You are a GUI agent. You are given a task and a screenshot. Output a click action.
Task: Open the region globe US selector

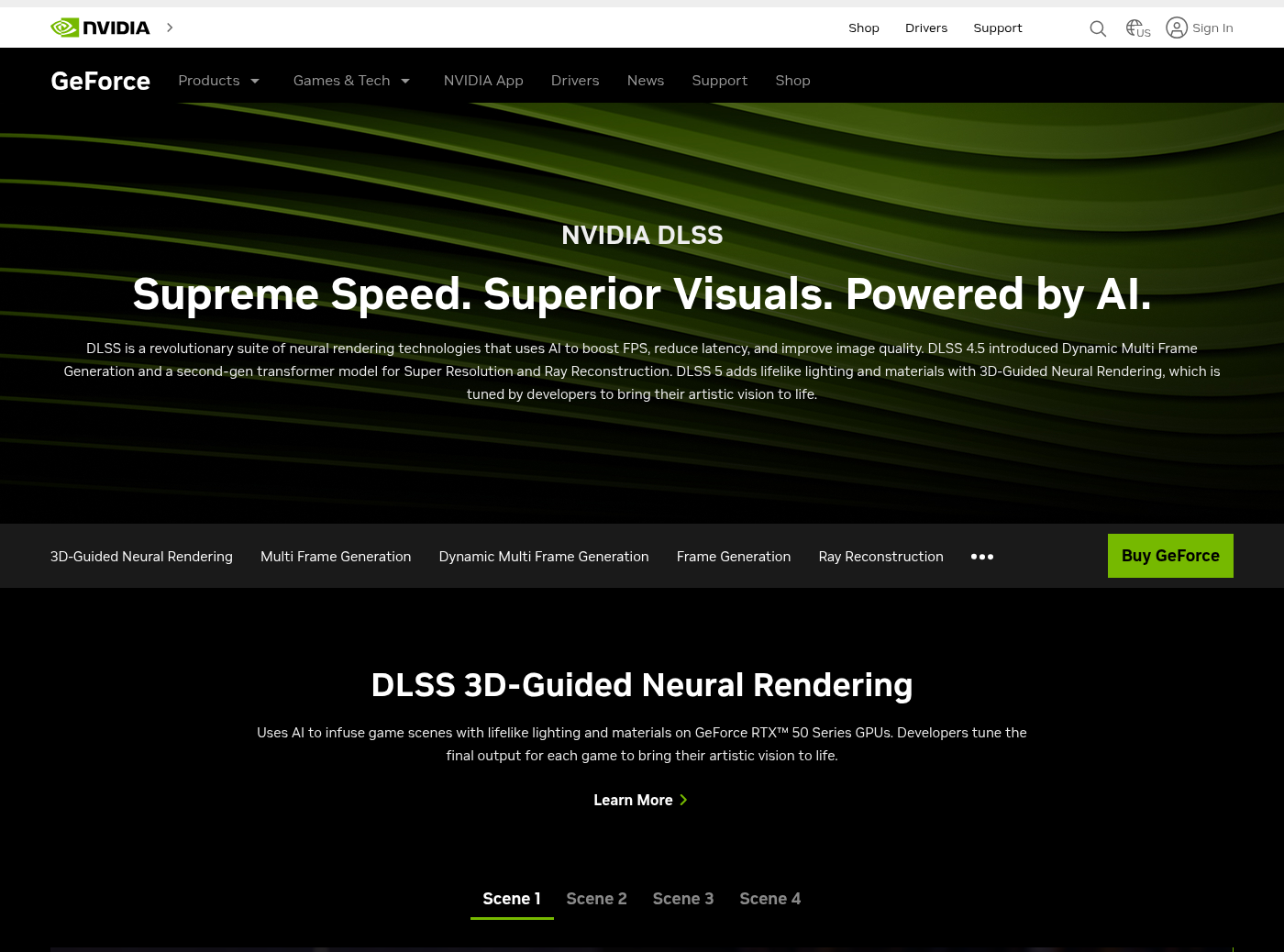coord(1137,28)
